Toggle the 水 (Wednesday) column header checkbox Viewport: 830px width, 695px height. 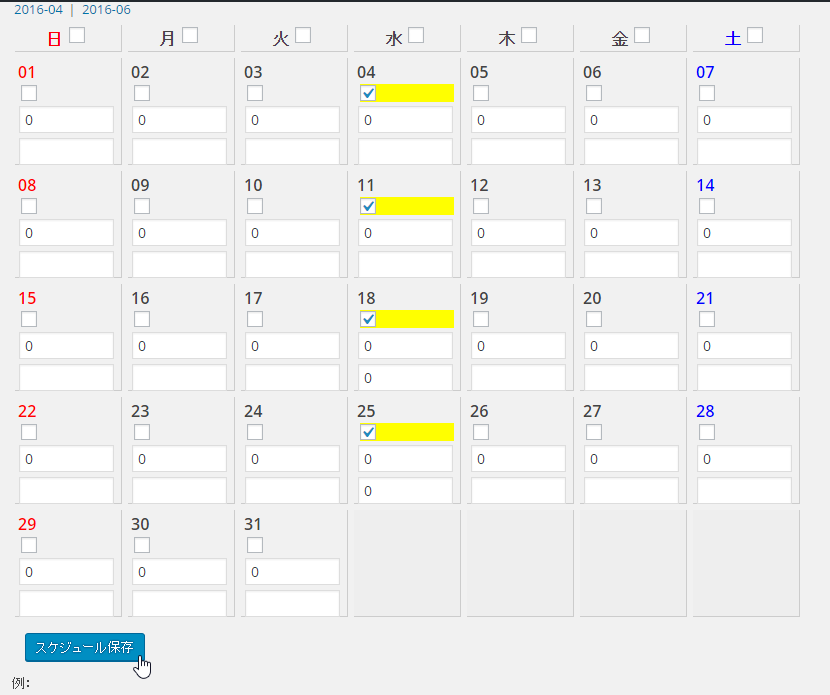pyautogui.click(x=416, y=36)
